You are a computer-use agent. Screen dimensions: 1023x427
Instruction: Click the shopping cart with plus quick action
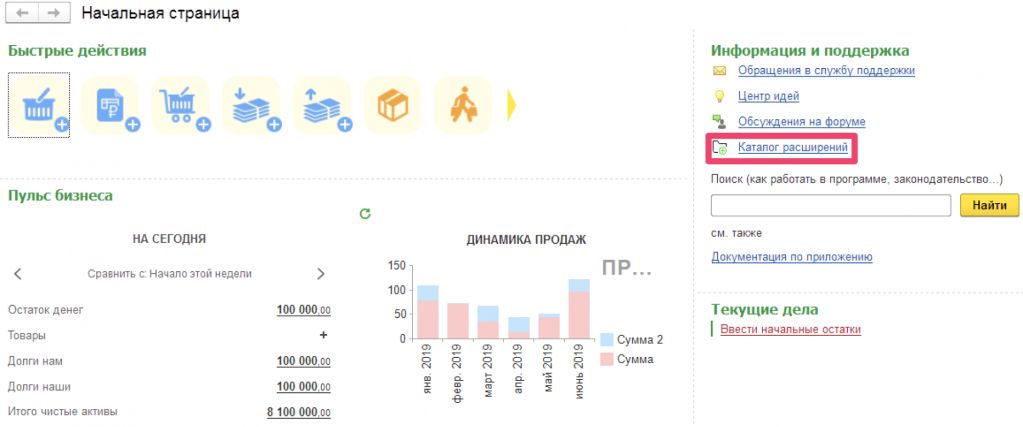tap(181, 105)
